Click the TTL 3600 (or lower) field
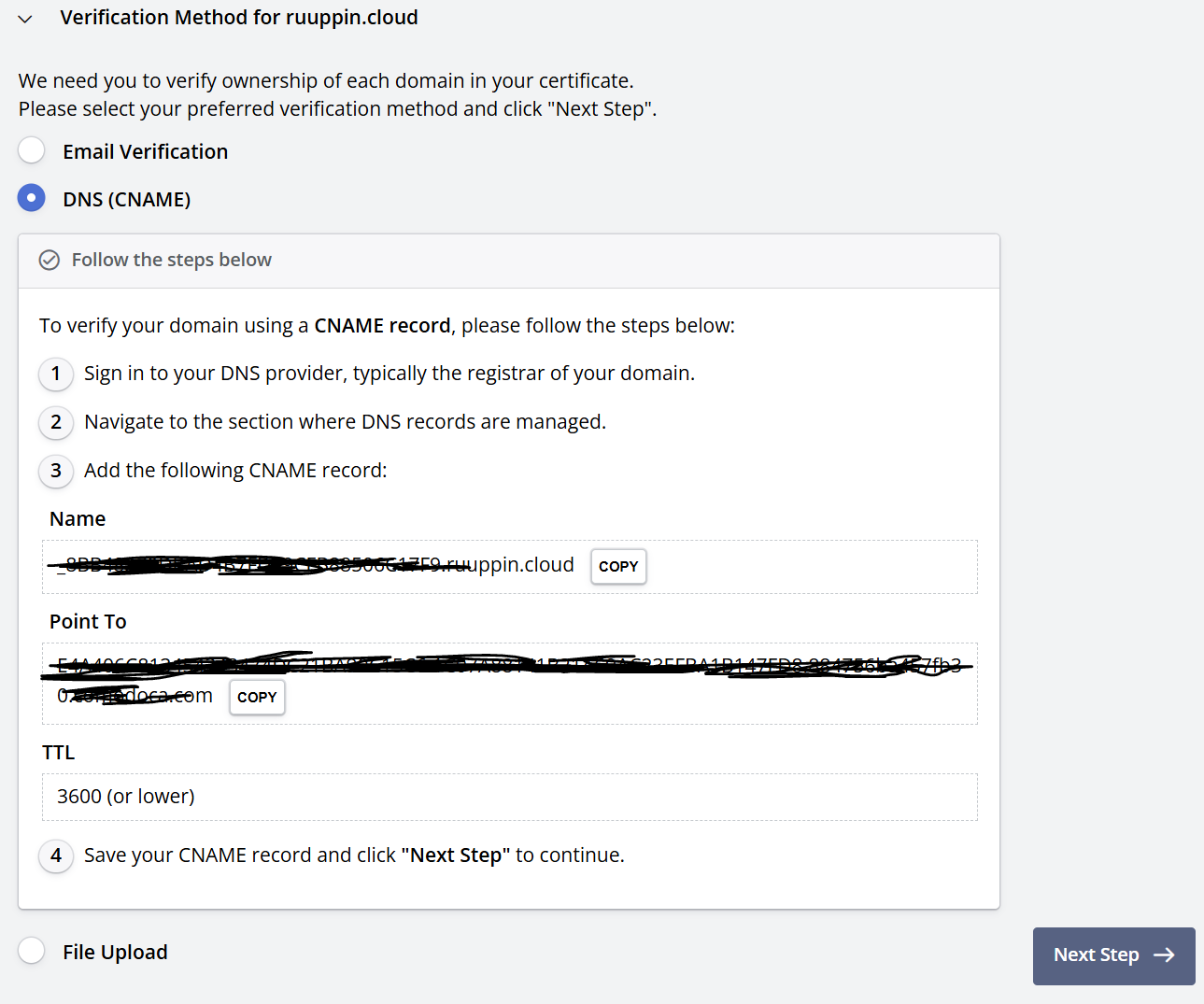The height and width of the screenshot is (1004, 1204). point(509,798)
